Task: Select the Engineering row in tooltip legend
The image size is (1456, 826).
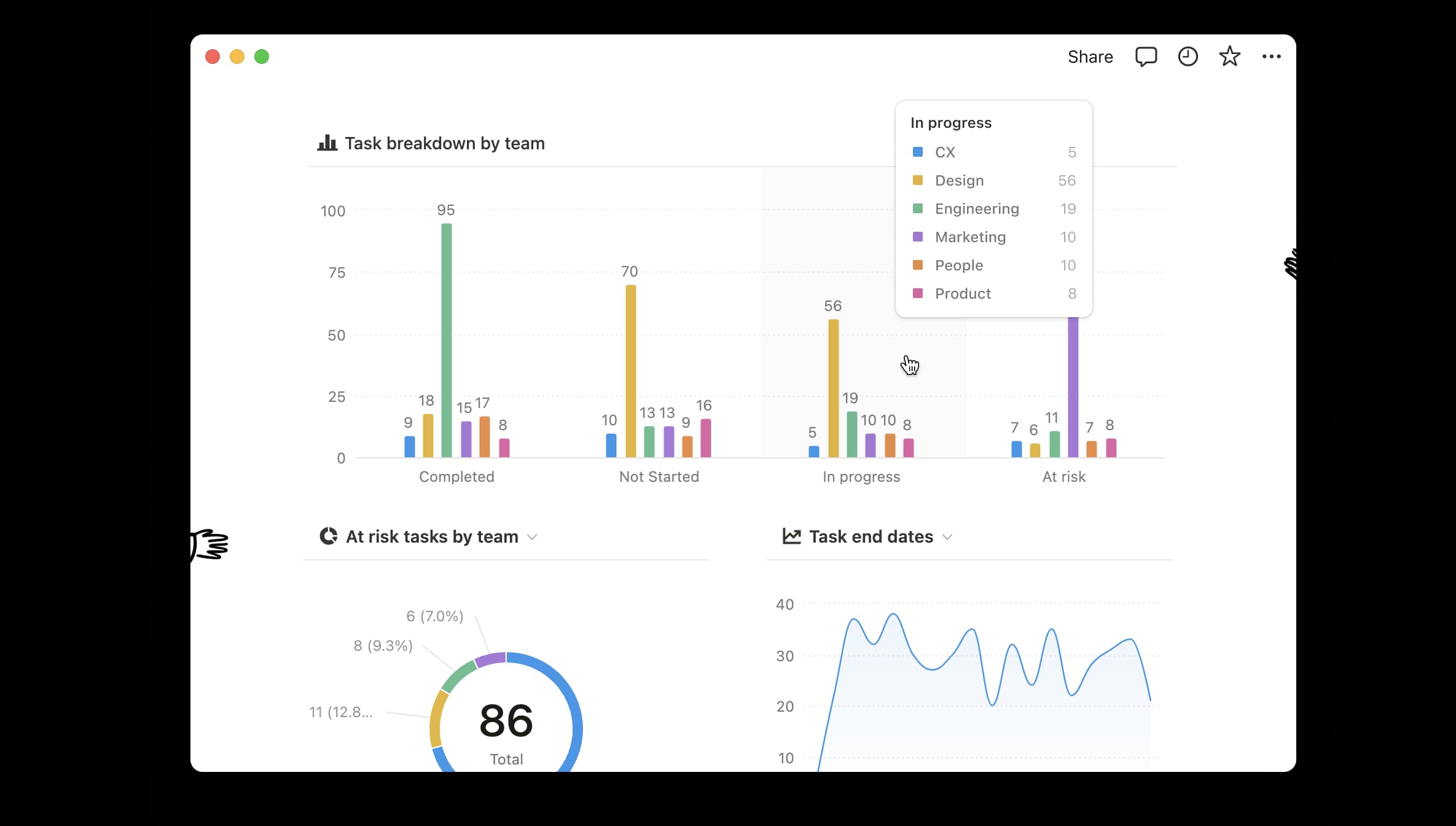Action: [977, 209]
